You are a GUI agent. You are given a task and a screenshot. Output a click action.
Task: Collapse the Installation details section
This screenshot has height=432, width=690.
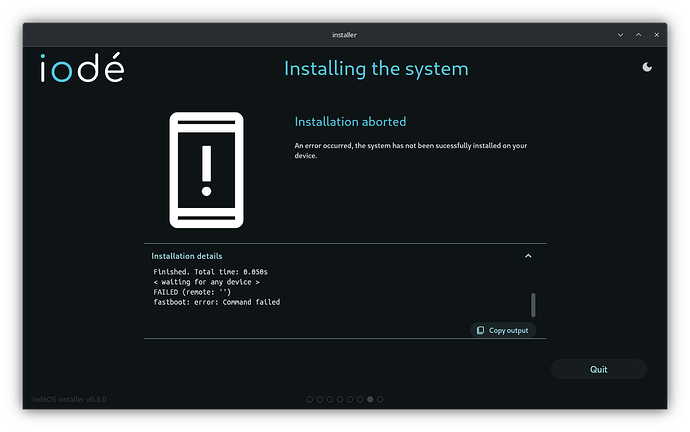coord(528,256)
